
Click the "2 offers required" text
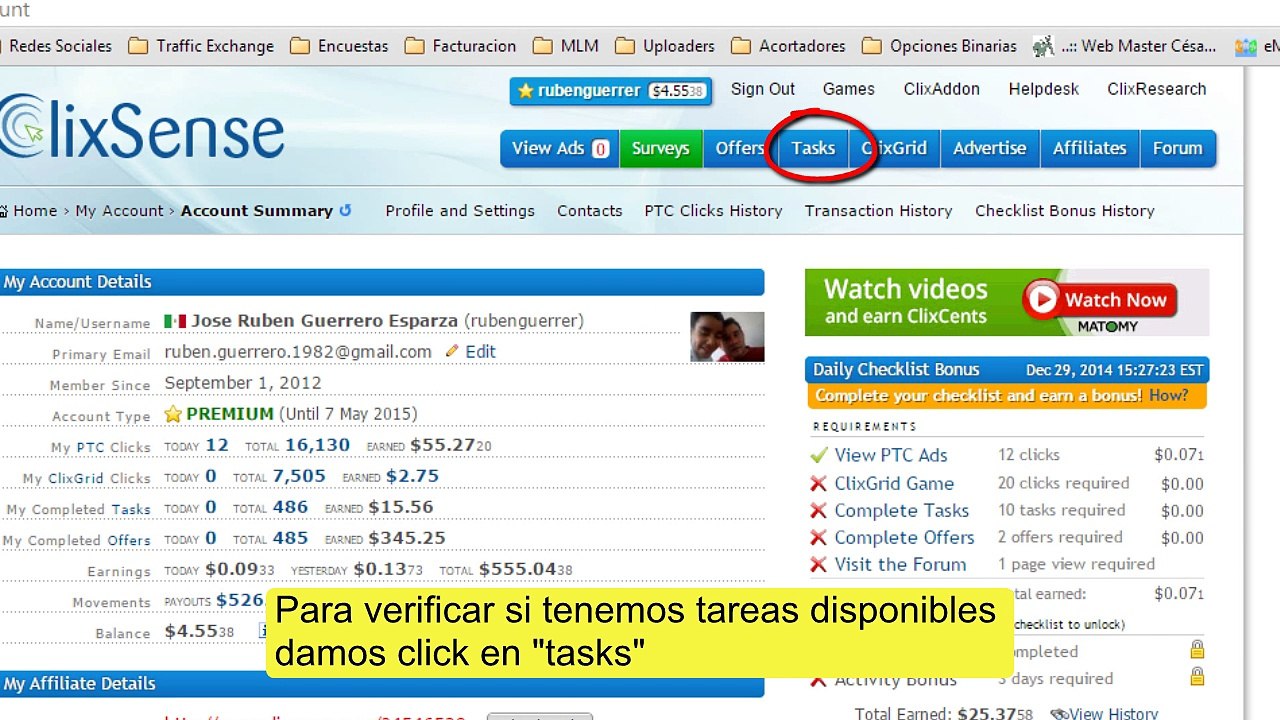[1060, 537]
